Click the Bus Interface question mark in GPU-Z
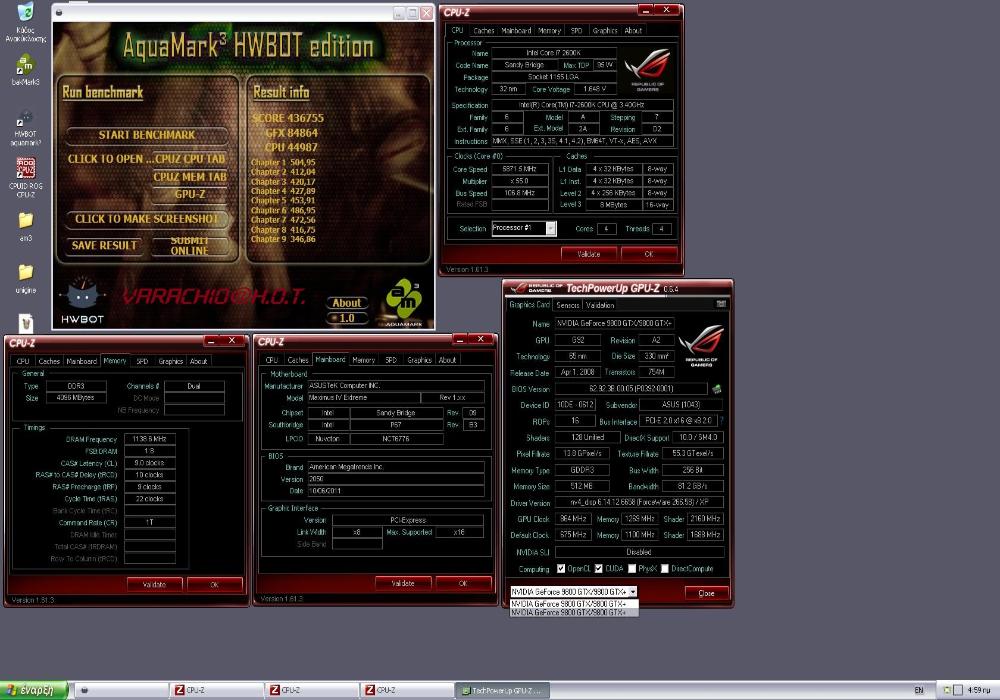1000x700 pixels. coord(721,421)
